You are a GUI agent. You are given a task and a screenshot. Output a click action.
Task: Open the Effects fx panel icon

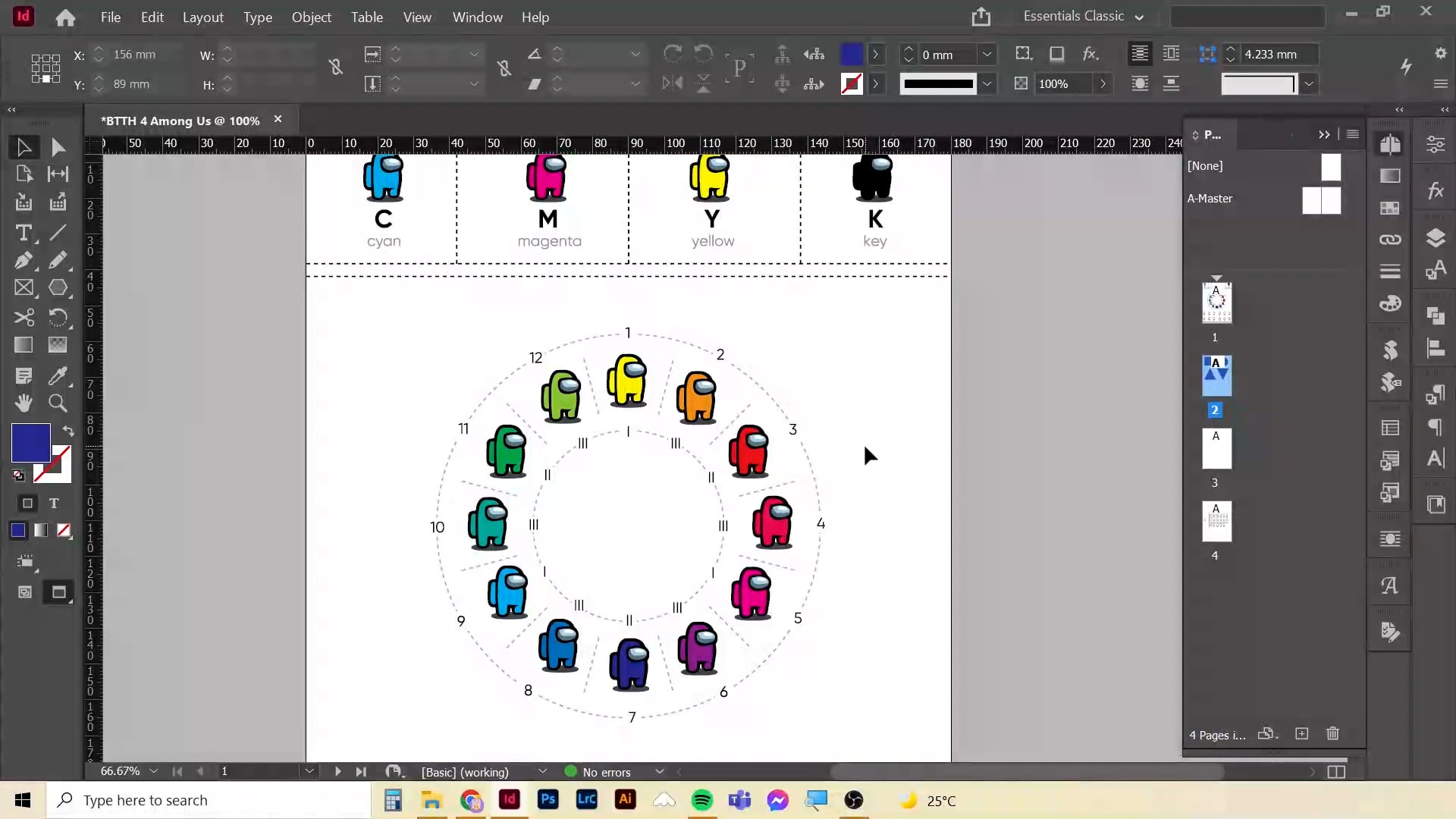point(1436,190)
